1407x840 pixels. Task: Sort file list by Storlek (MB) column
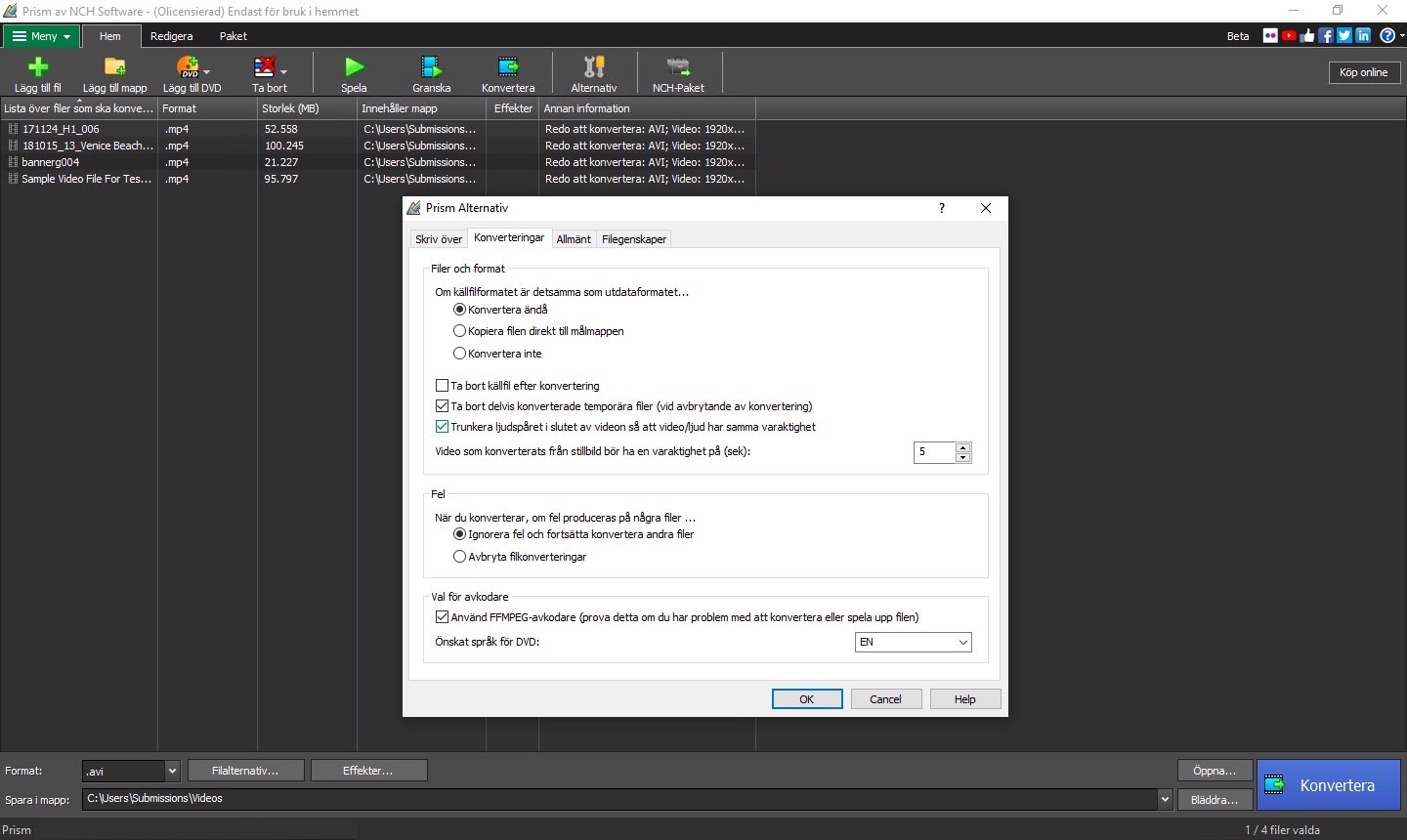click(307, 108)
